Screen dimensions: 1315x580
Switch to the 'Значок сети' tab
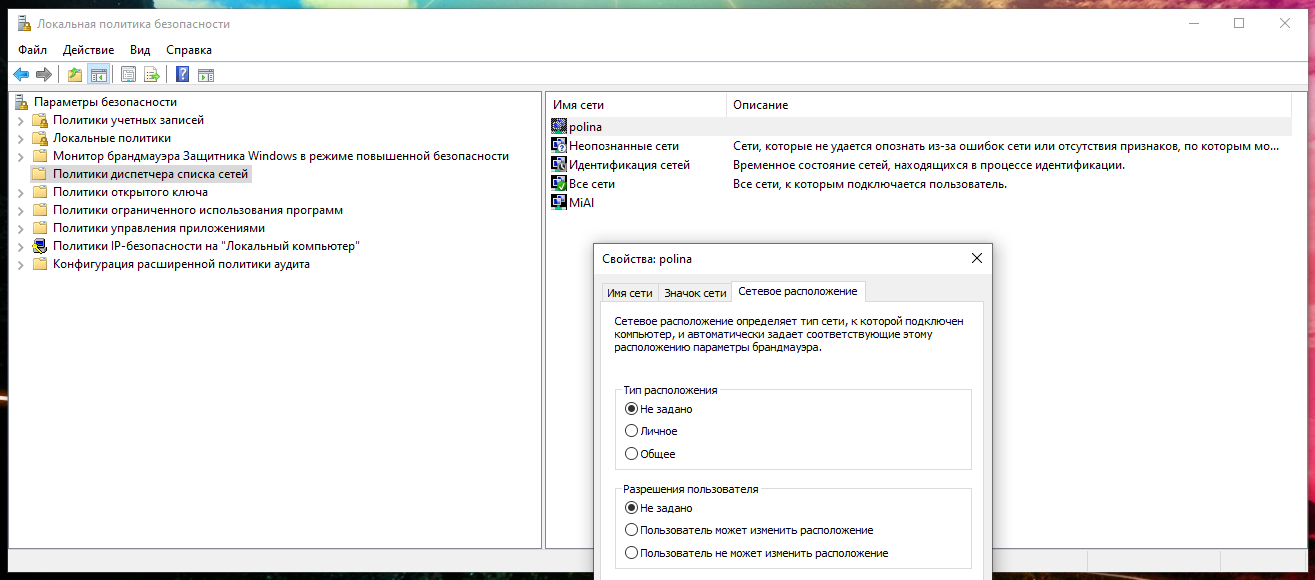point(695,293)
